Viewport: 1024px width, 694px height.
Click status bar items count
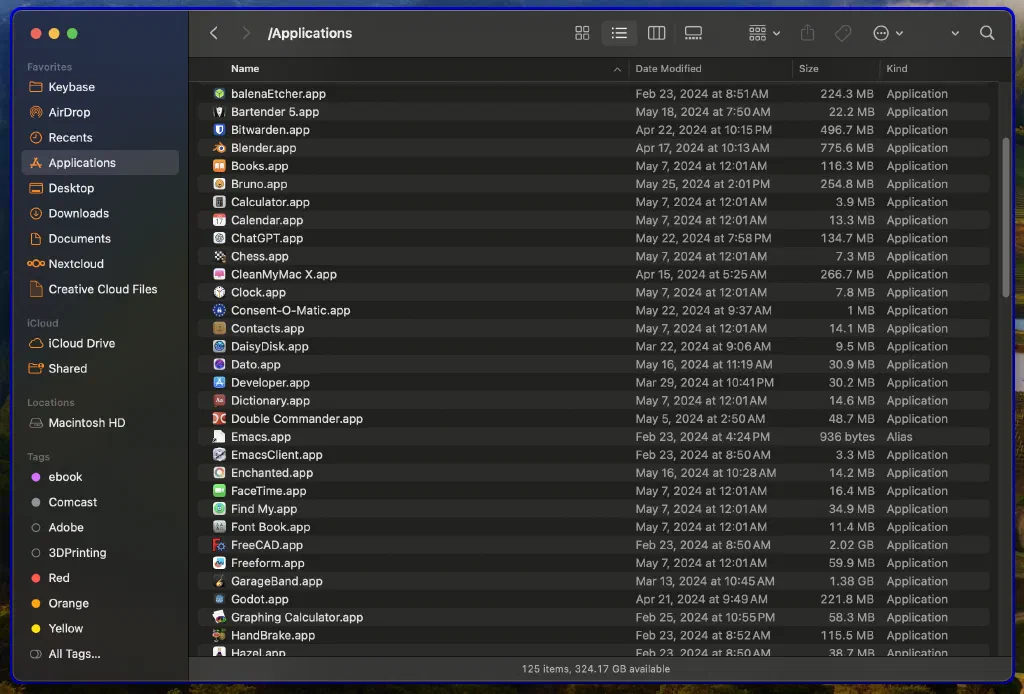596,669
